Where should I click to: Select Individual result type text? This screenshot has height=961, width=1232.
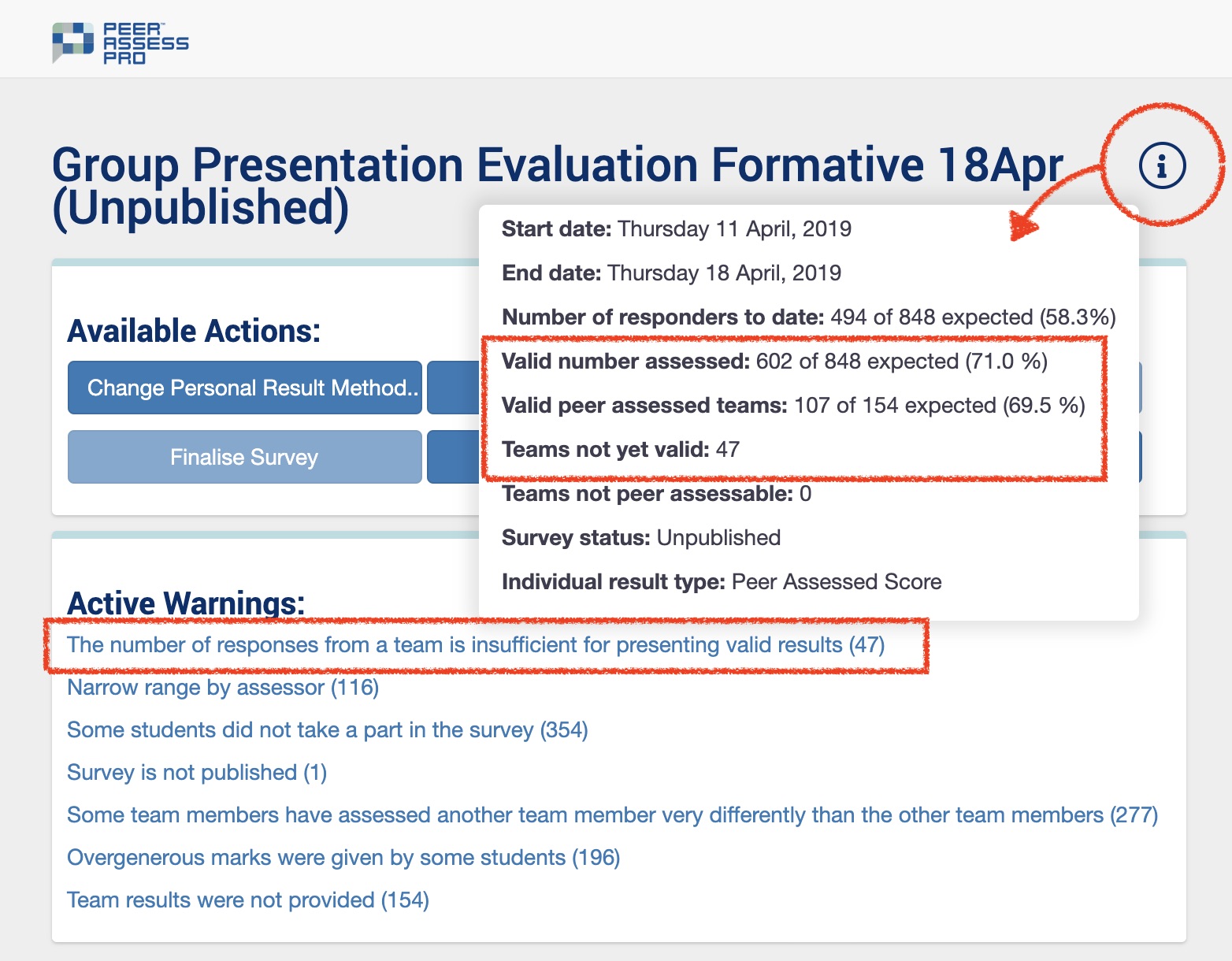tap(722, 582)
